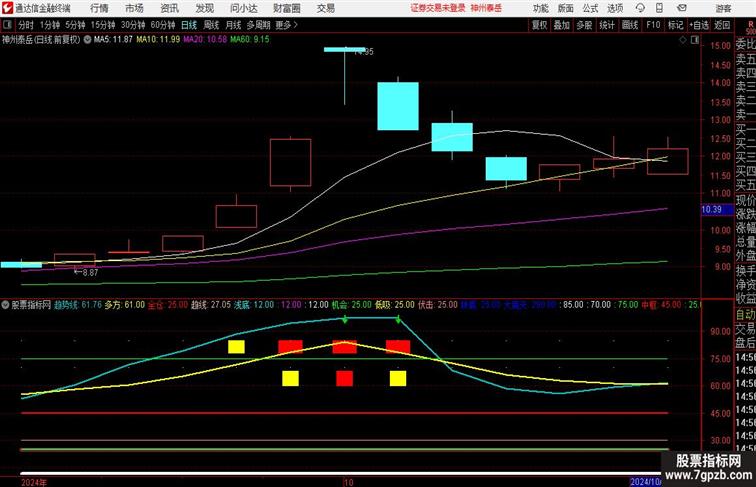Viewport: 756px width, 487px height.
Task: Open the envelope messages icon
Action: click(x=682, y=8)
